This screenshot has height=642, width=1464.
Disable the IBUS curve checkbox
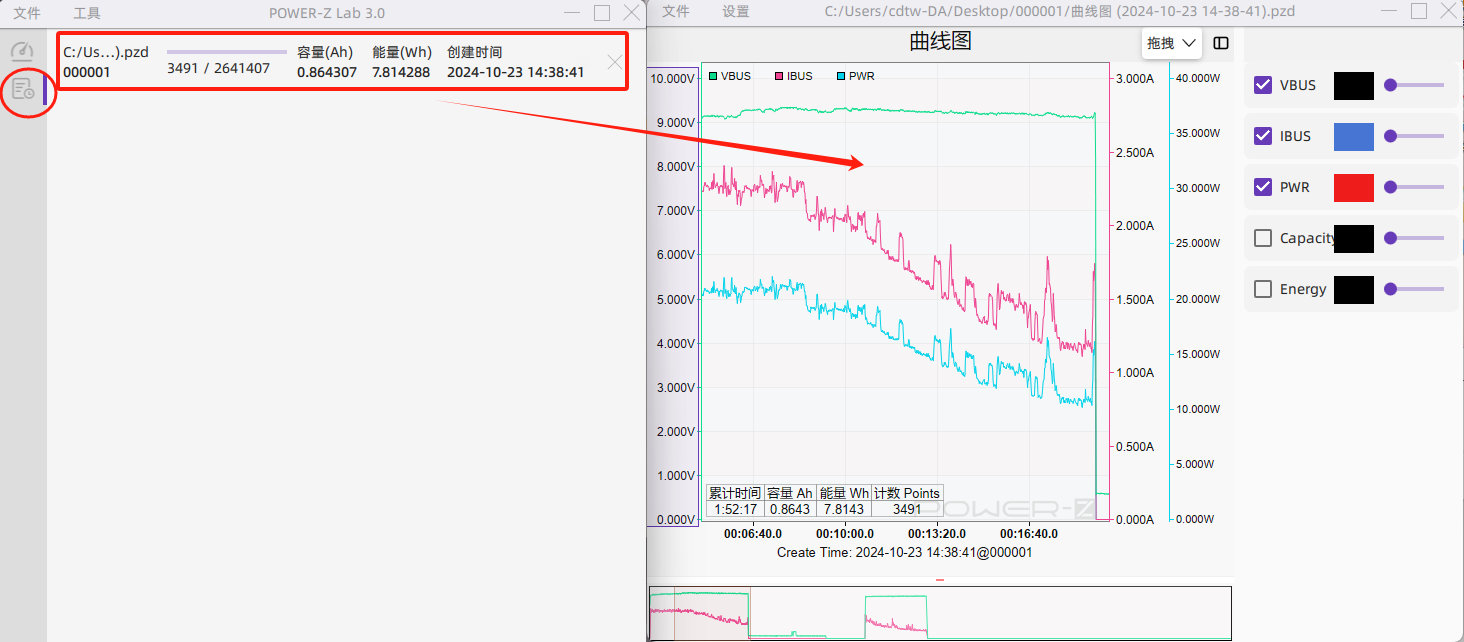1263,136
